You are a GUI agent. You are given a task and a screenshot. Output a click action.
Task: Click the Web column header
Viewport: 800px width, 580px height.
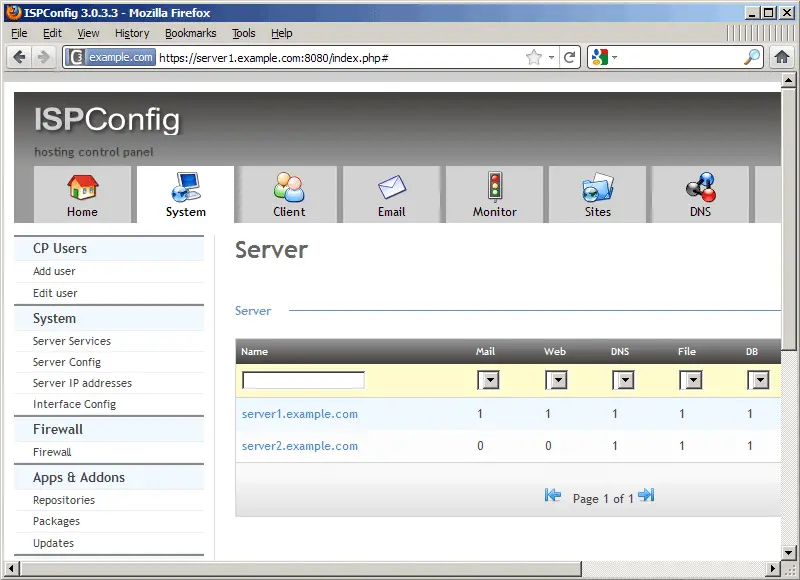tap(555, 351)
